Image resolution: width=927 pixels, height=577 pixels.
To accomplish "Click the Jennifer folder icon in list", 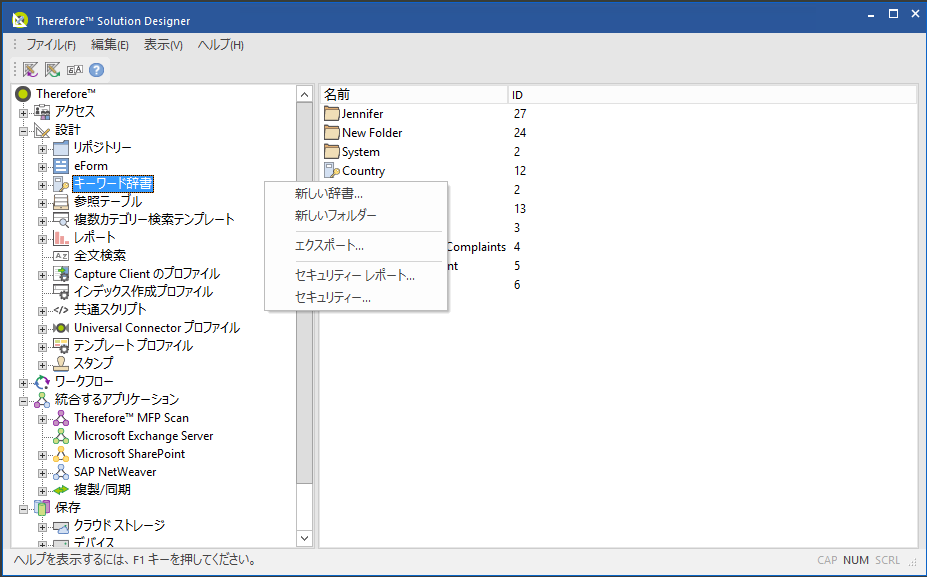I will pos(332,114).
